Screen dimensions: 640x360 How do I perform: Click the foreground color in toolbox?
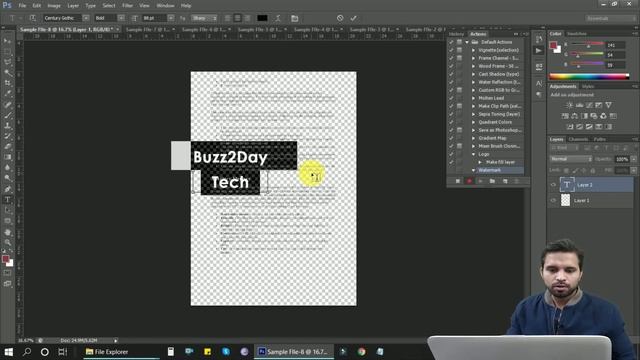(x=5, y=259)
